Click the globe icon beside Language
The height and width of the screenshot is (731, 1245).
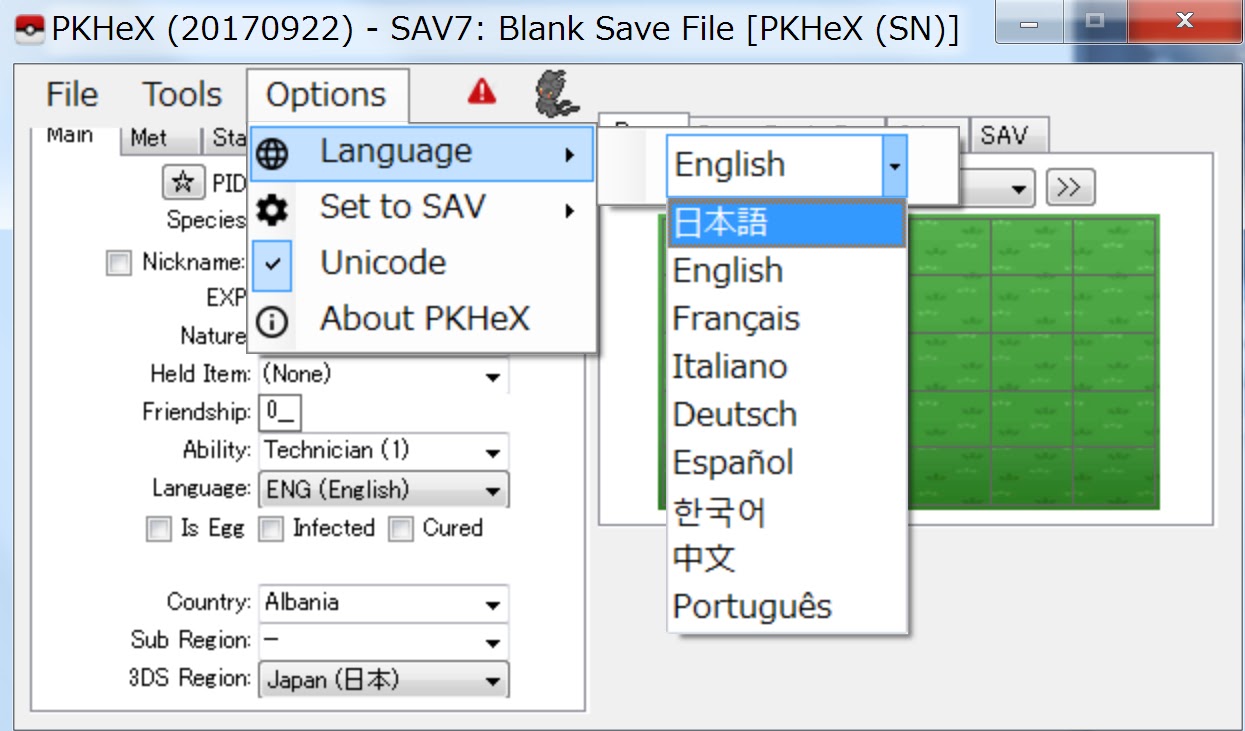point(272,153)
